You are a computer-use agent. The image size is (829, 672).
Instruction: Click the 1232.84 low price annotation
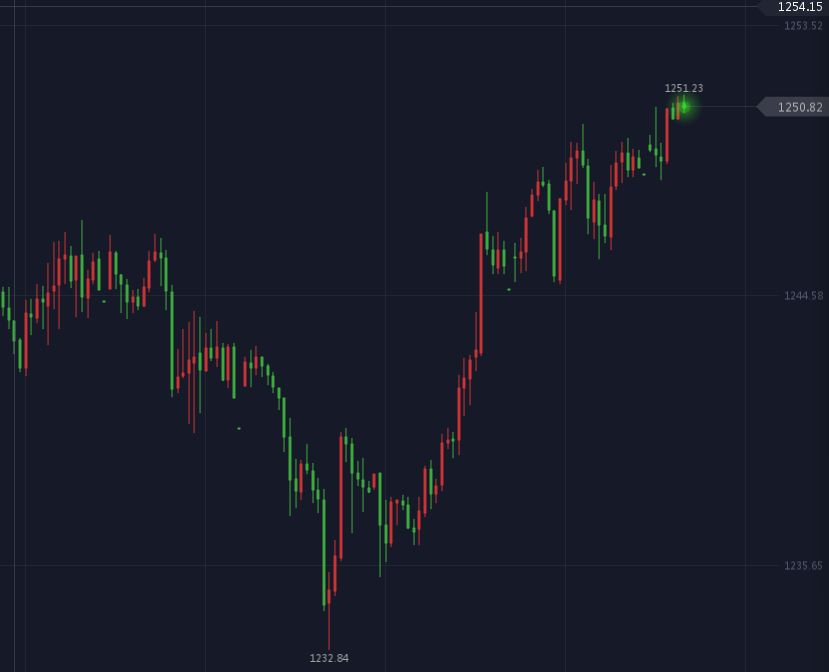tap(329, 658)
